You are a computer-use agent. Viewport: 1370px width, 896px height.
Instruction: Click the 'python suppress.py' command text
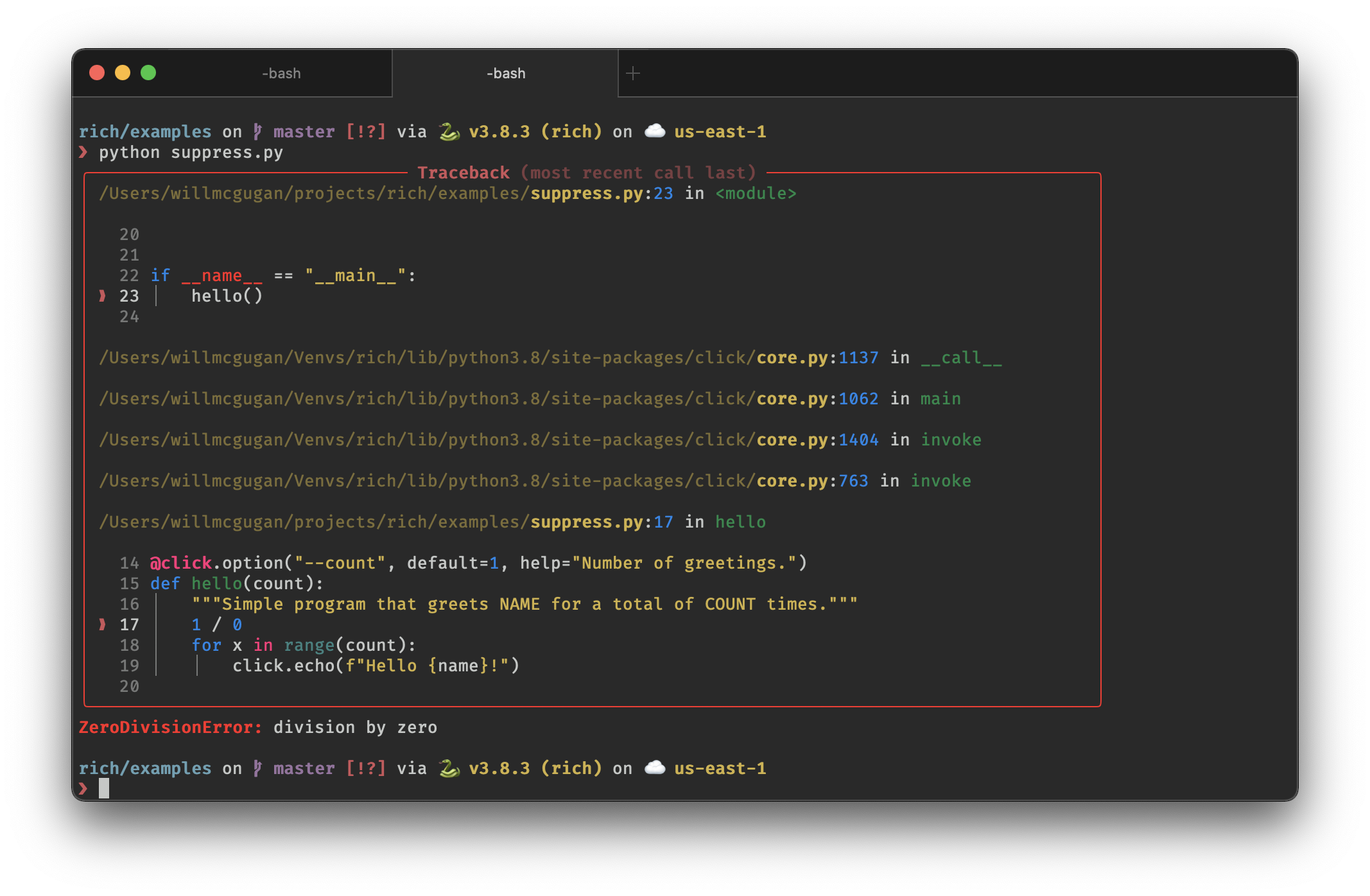(191, 153)
